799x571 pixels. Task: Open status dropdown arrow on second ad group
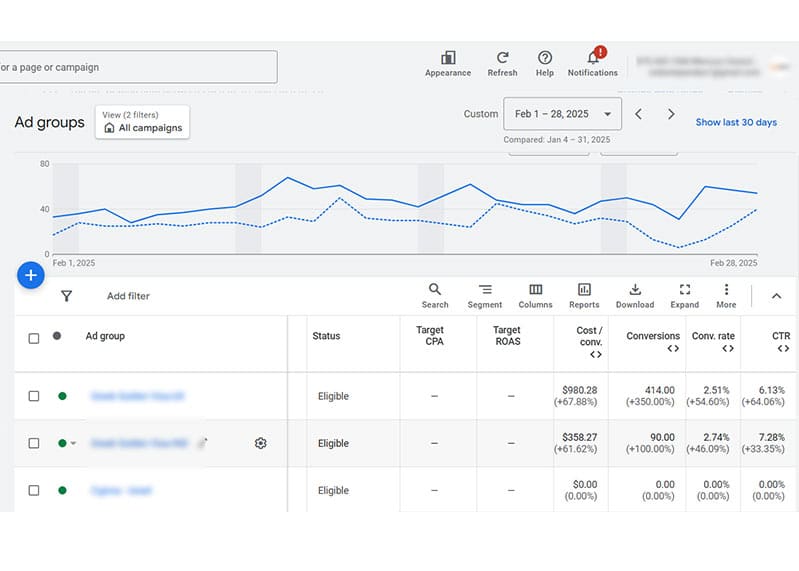[x=73, y=443]
